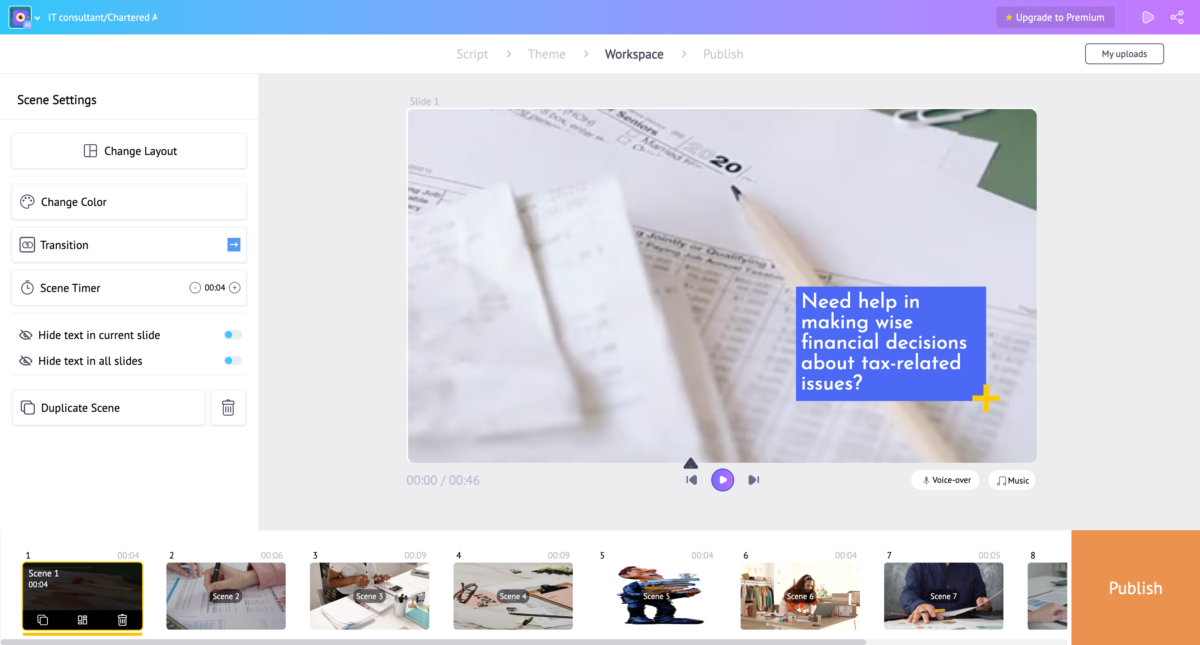Go to the Script step
1200x645 pixels.
point(472,54)
